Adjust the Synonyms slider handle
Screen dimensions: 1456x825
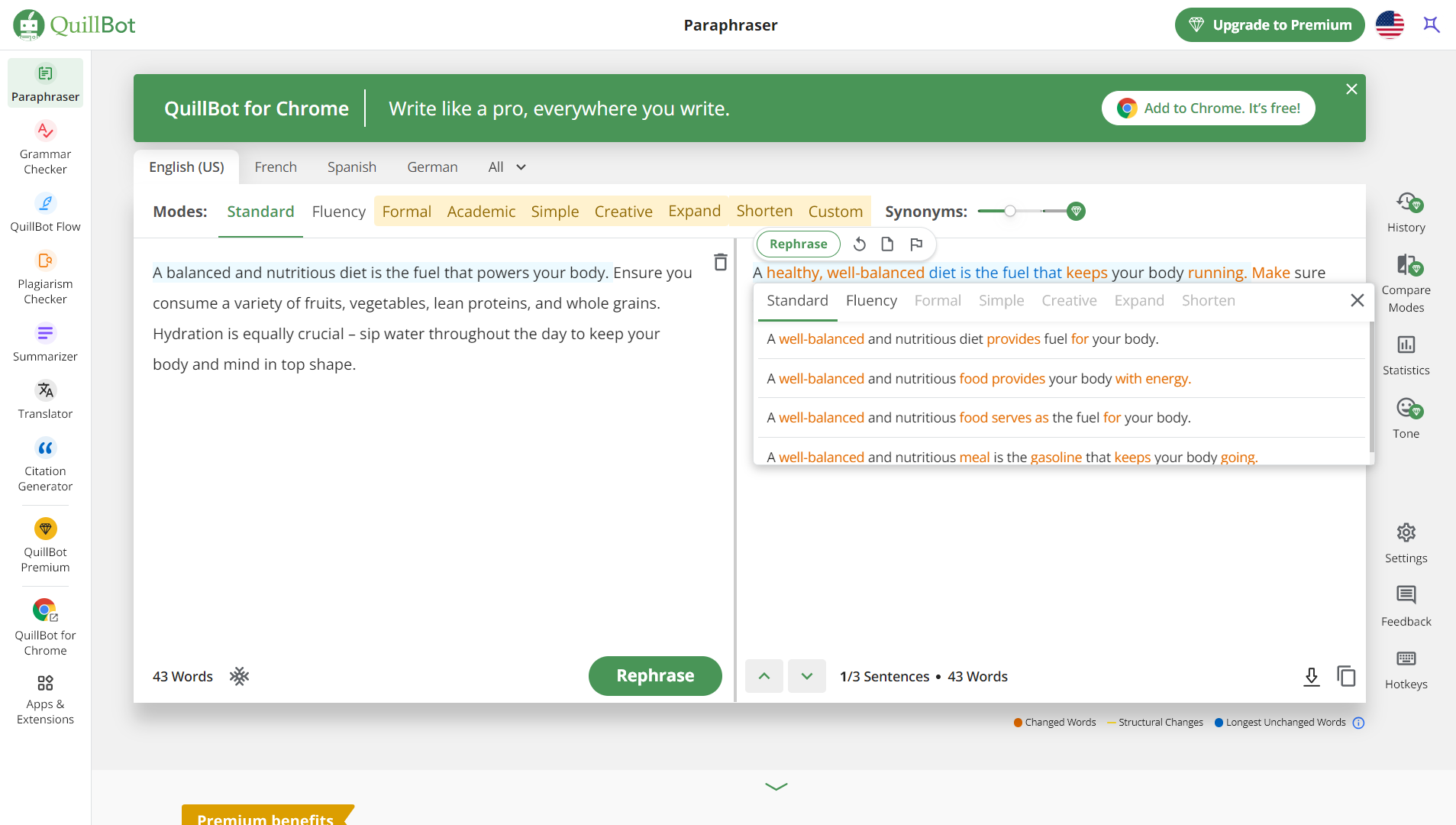pos(1009,211)
